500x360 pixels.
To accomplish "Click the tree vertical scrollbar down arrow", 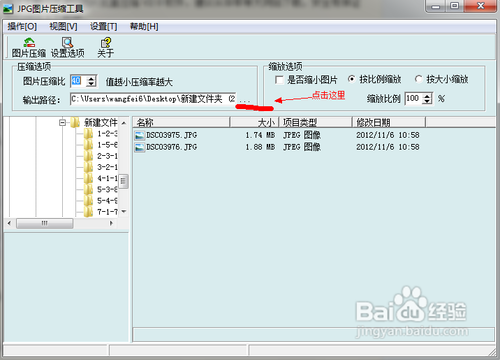I will 124,212.
